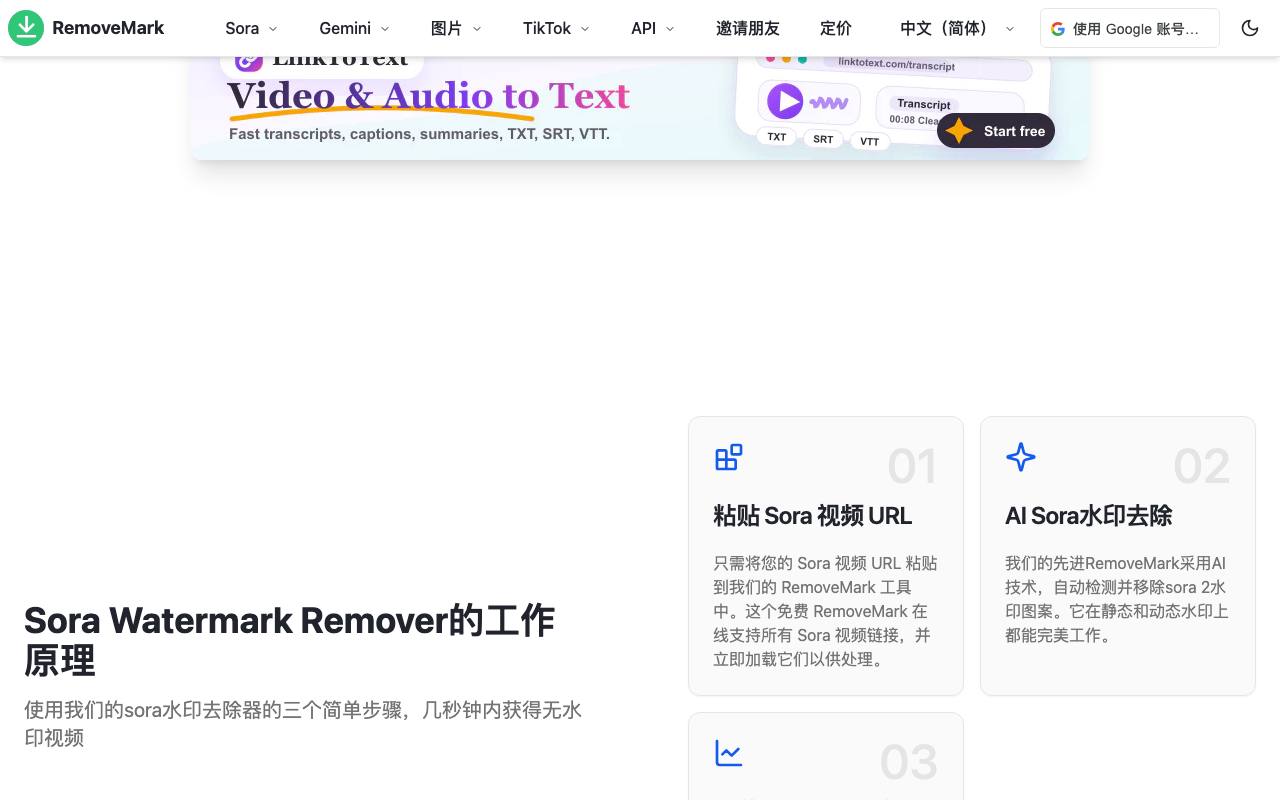The image size is (1280, 800).
Task: Expand the API dropdown menu
Action: [652, 28]
